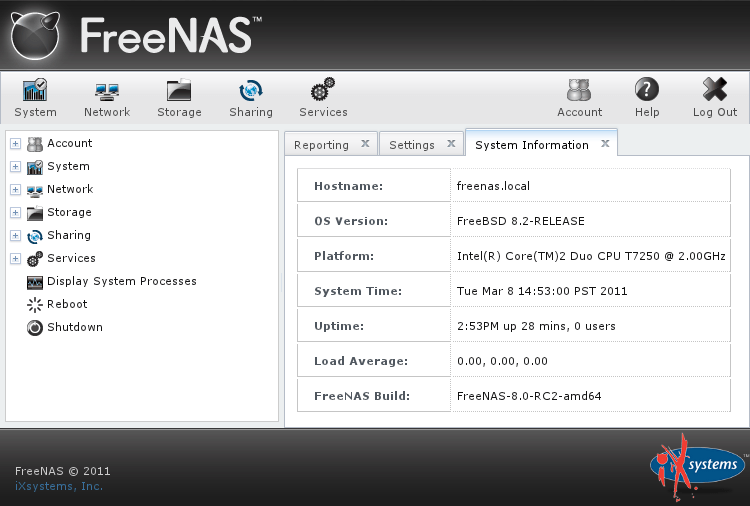Click the OS version FreeBSD 8.2-RELEASE
Viewport: 750px width, 506px height.
[x=520, y=221]
